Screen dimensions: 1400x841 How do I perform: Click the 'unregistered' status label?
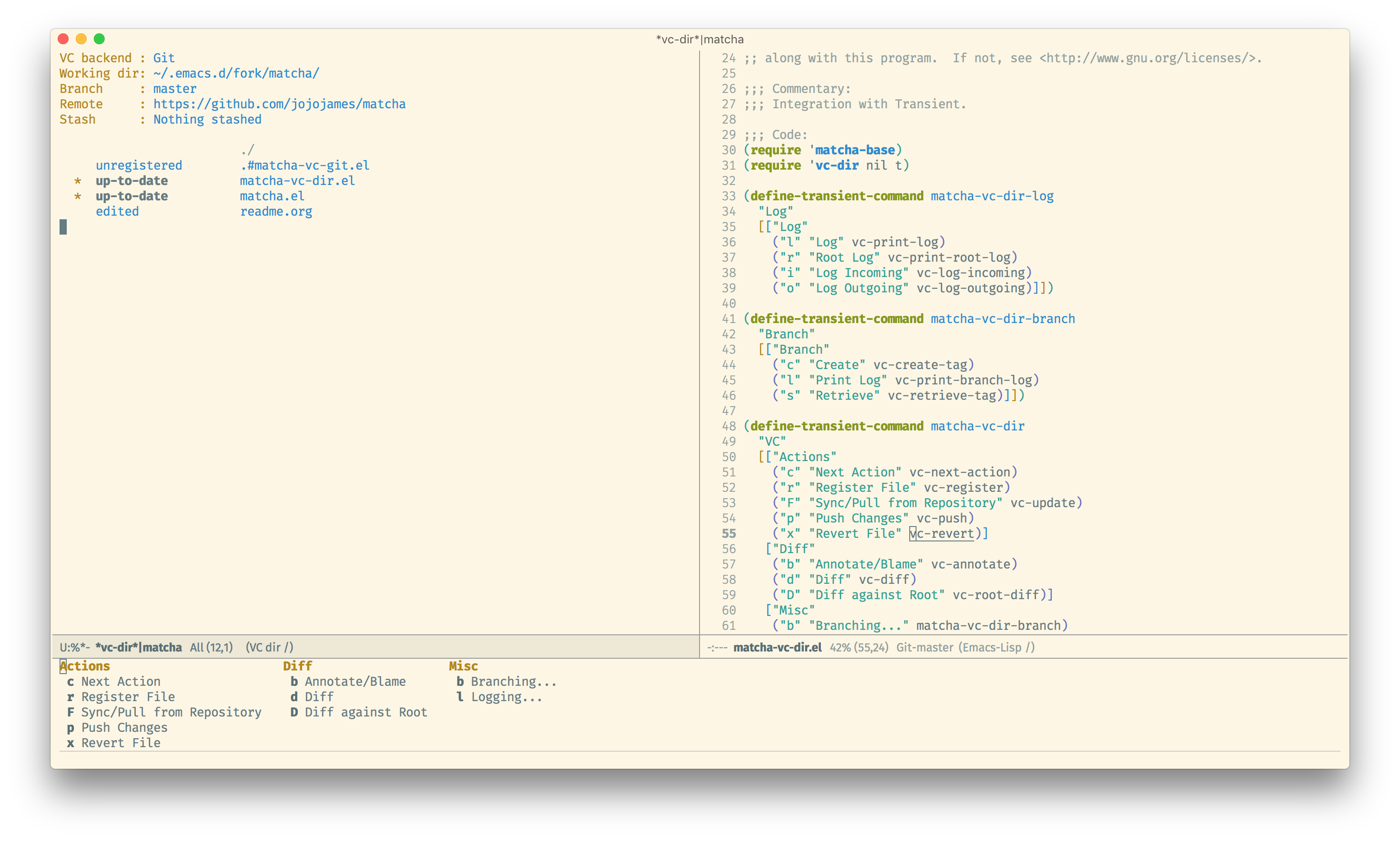click(139, 166)
